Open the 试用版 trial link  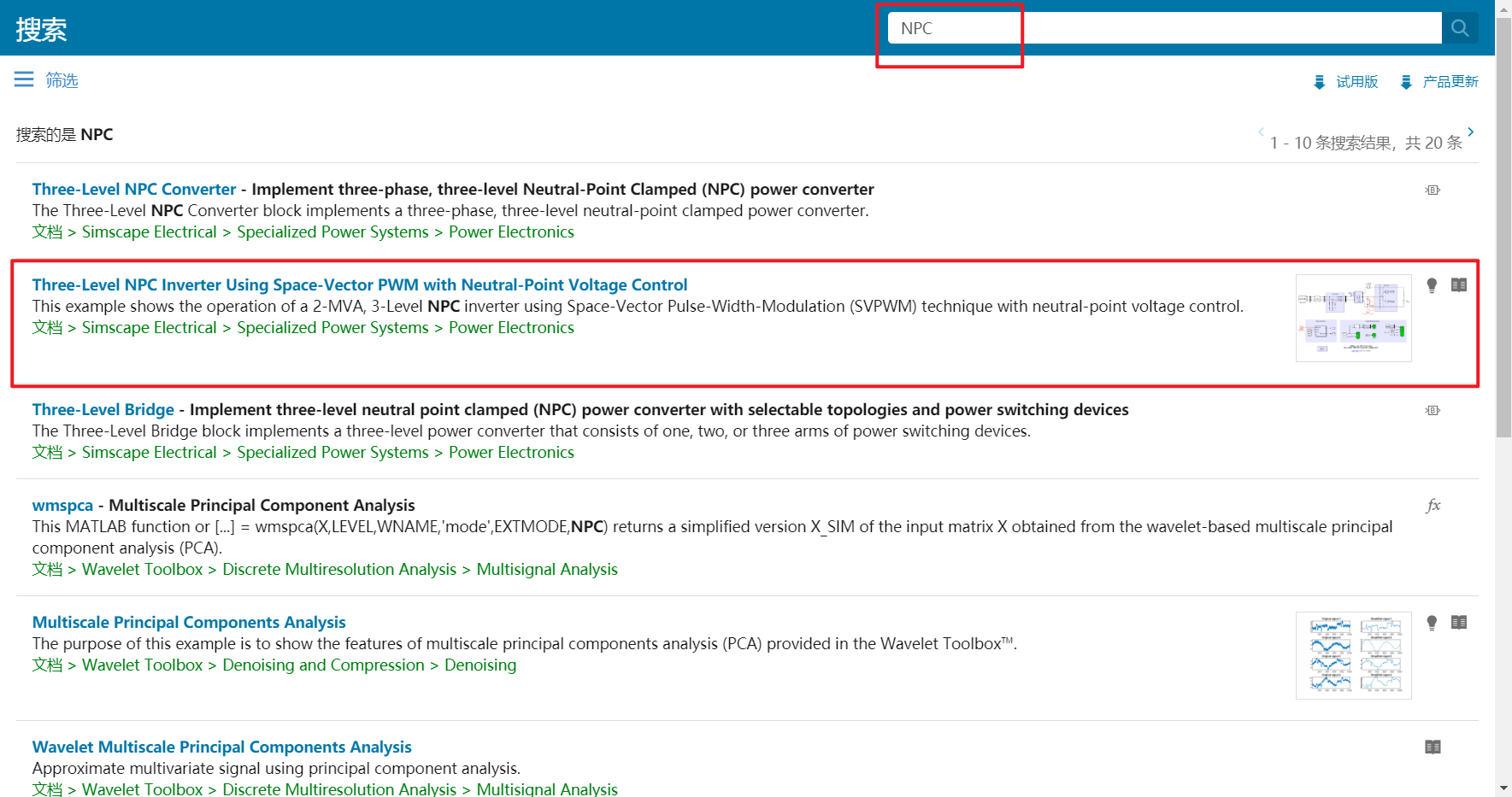1357,82
